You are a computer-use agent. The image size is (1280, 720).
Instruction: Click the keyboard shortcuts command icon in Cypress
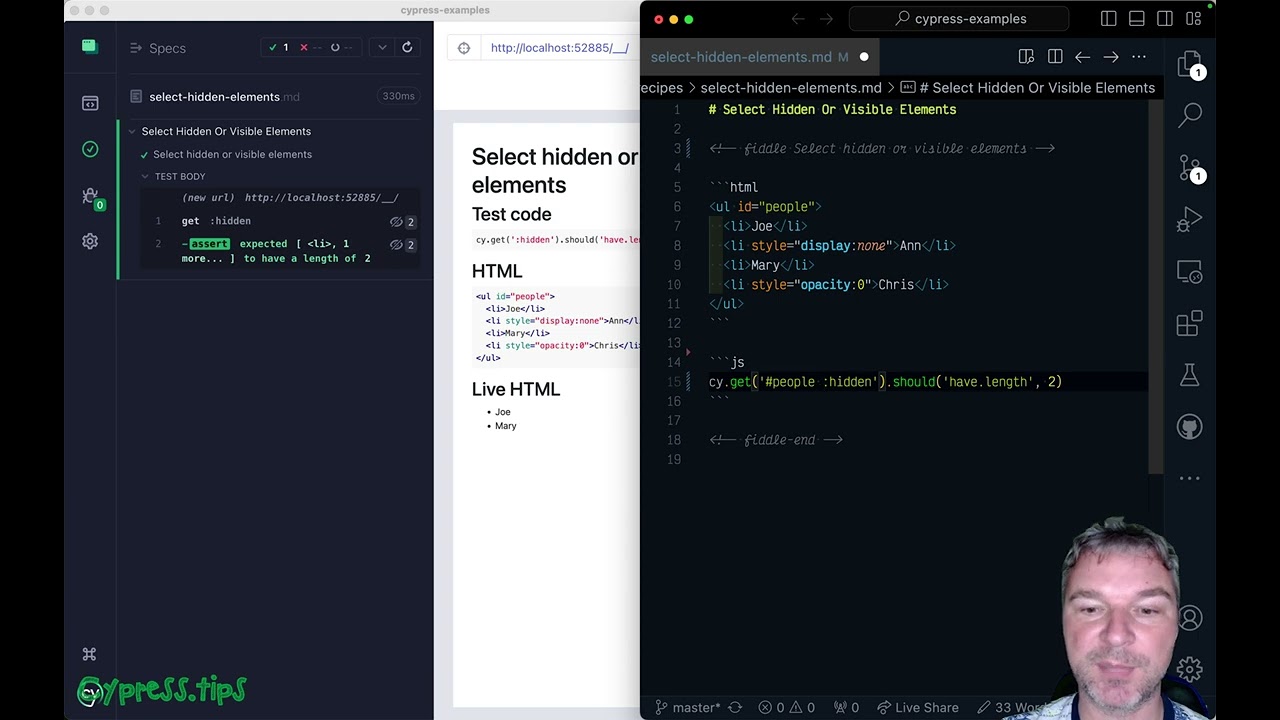(89, 654)
